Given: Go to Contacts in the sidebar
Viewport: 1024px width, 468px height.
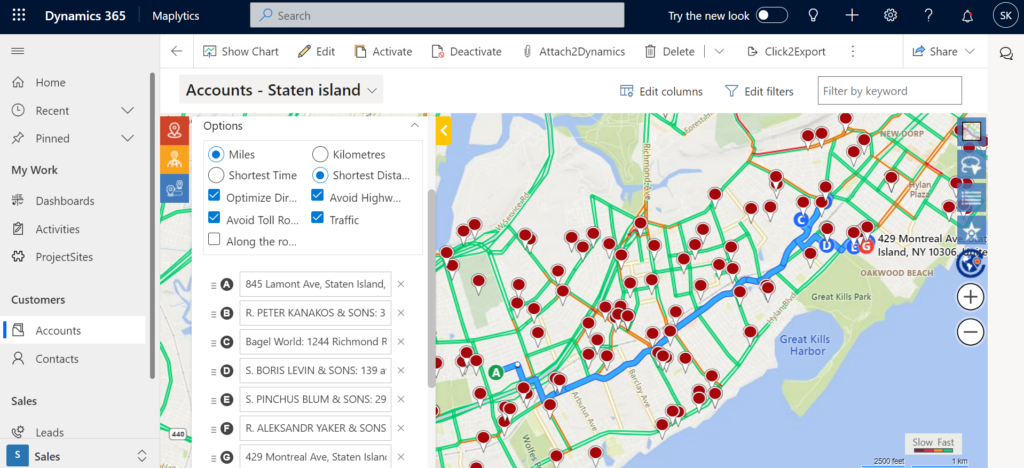Looking at the screenshot, I should [57, 359].
